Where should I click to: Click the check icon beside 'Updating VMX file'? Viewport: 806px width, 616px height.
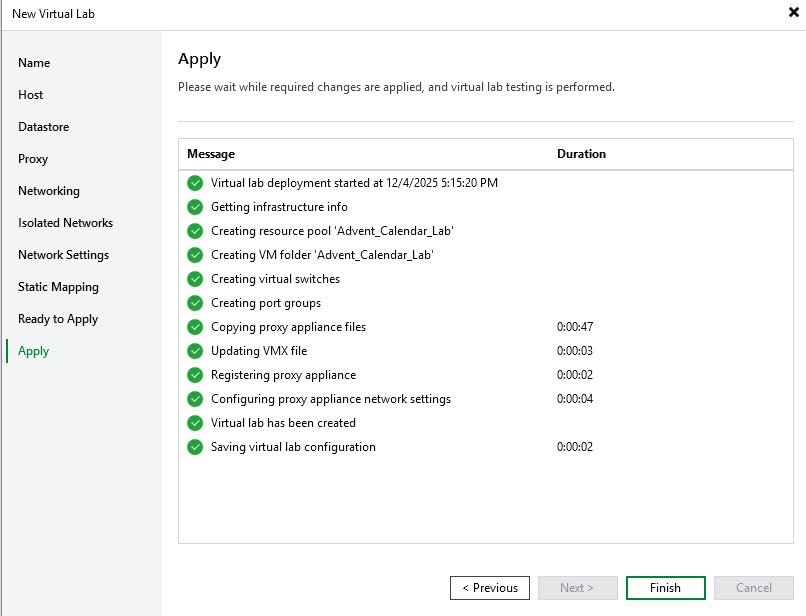pos(195,351)
